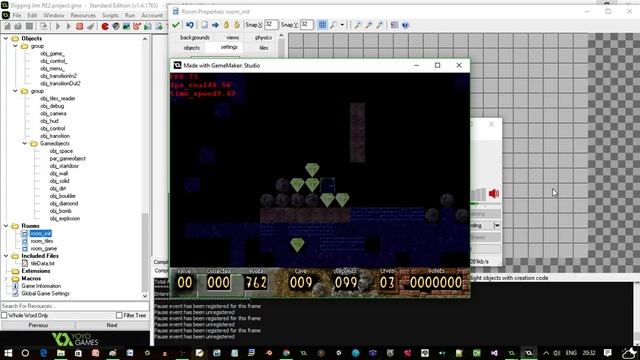This screenshot has height=360, width=640.
Task: Open the Window menu
Action: [54, 15]
